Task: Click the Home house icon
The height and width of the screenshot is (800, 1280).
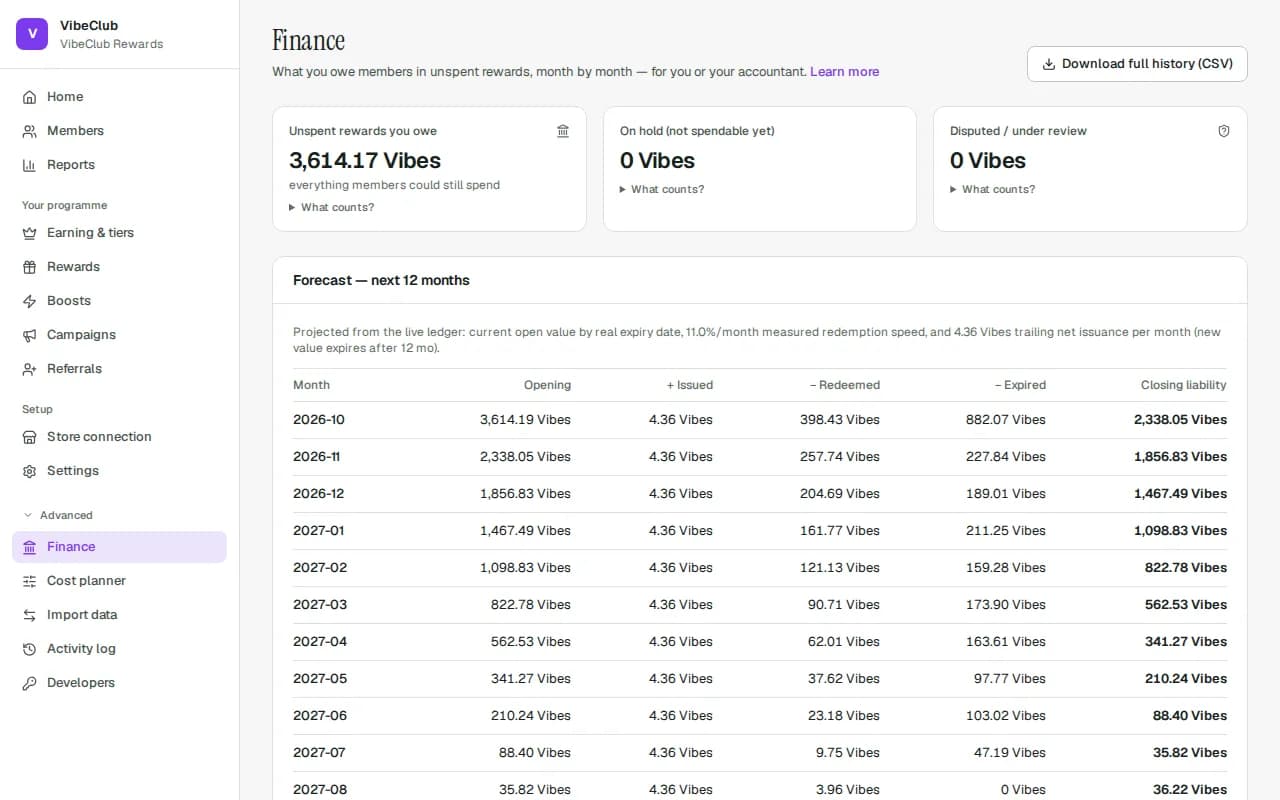Action: tap(29, 97)
